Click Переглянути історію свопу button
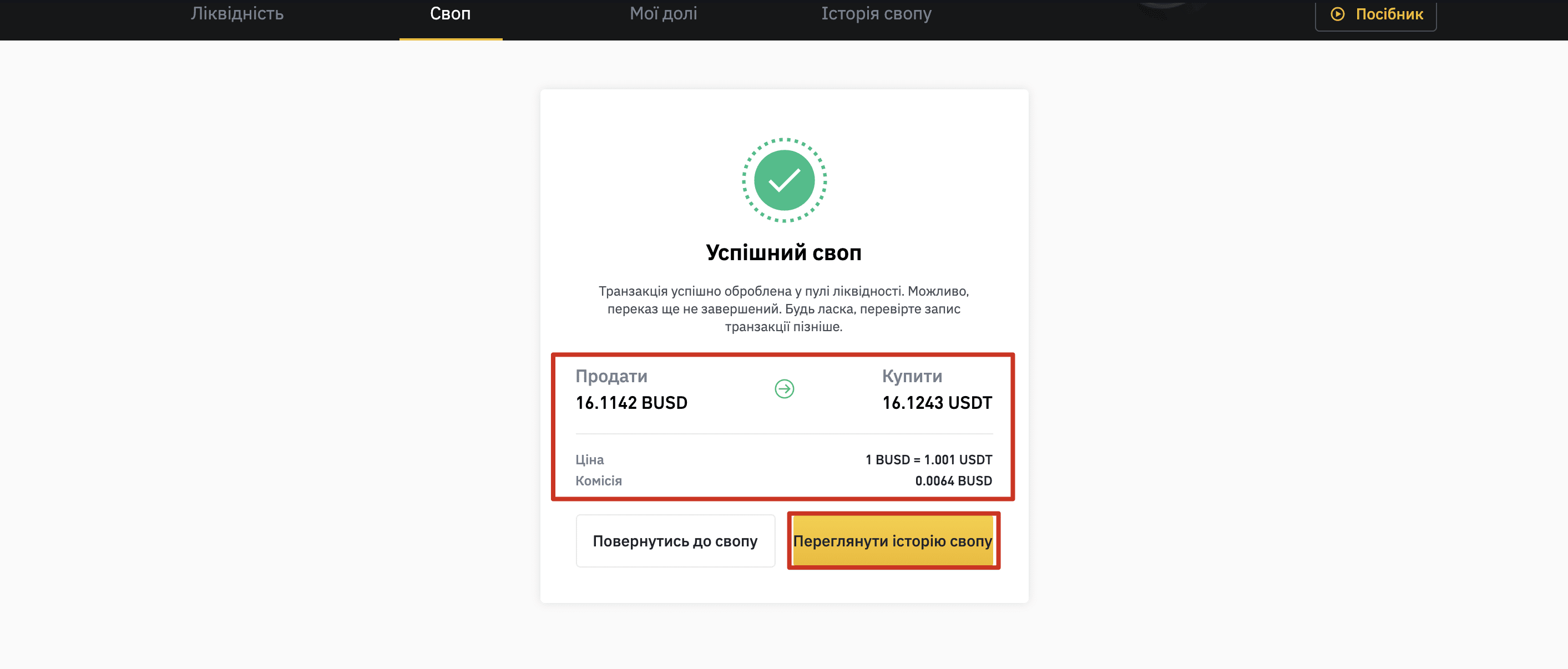The height and width of the screenshot is (669, 1568). click(x=893, y=541)
